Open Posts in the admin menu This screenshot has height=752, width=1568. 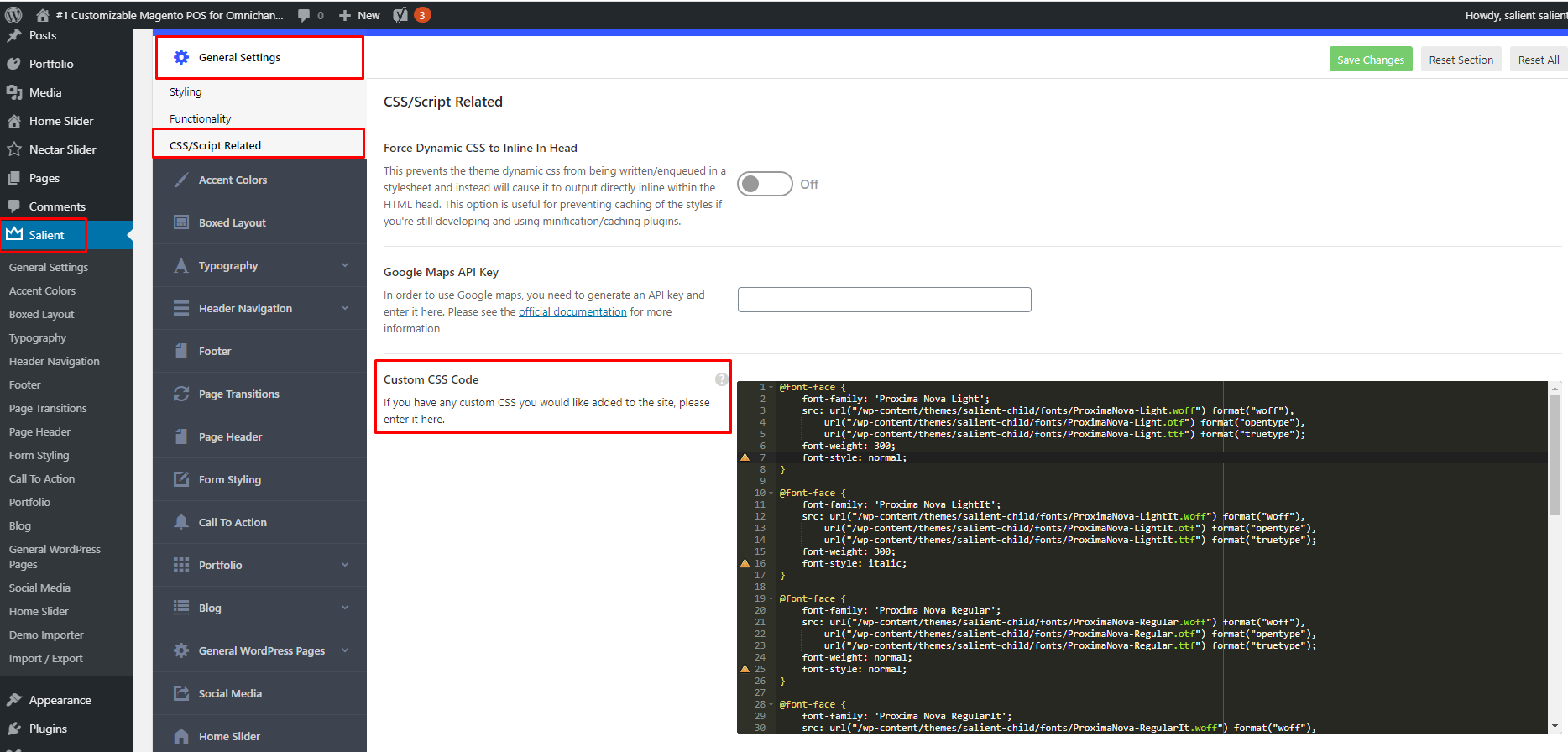(x=43, y=35)
